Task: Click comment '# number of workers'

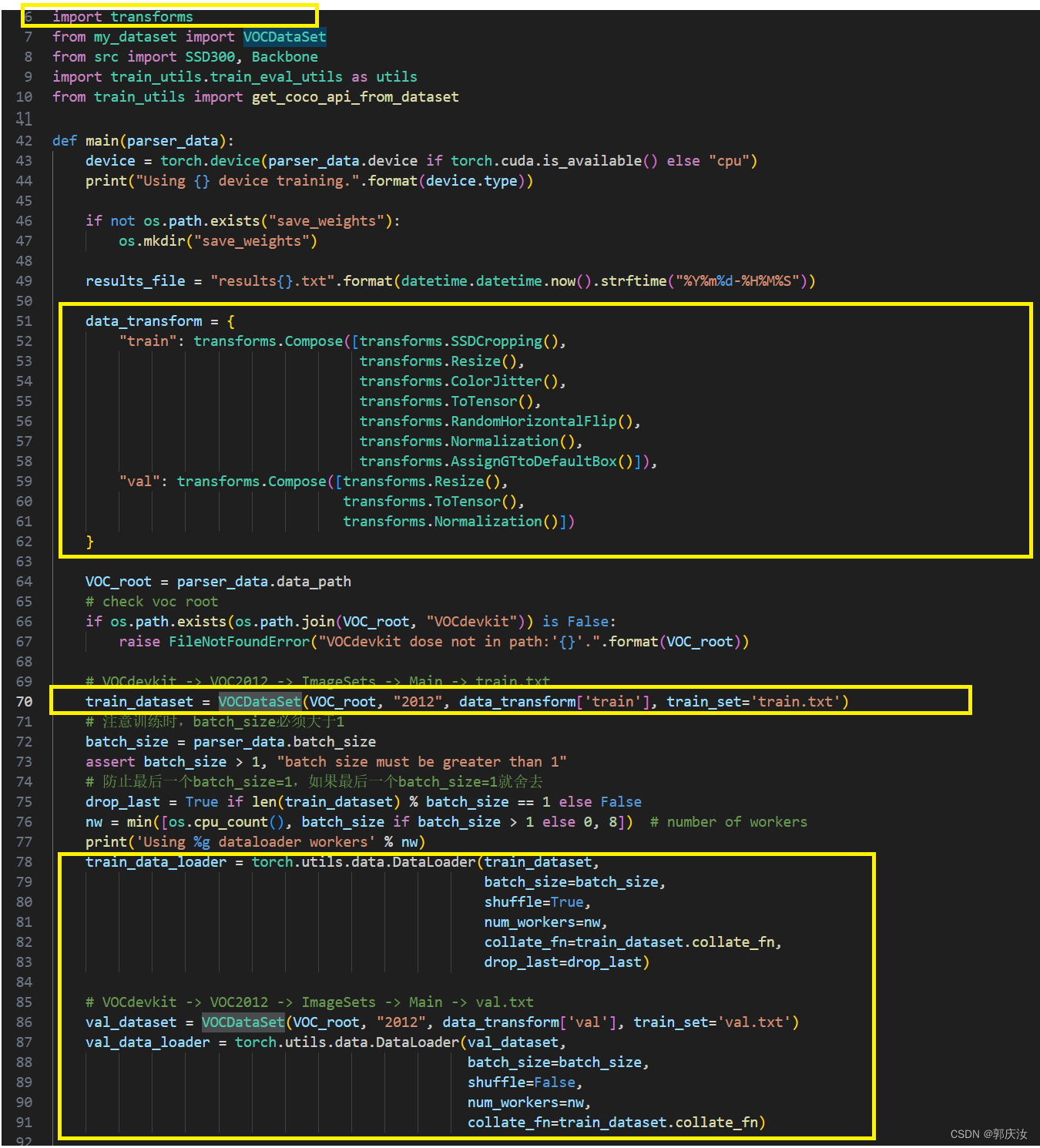Action: [729, 822]
